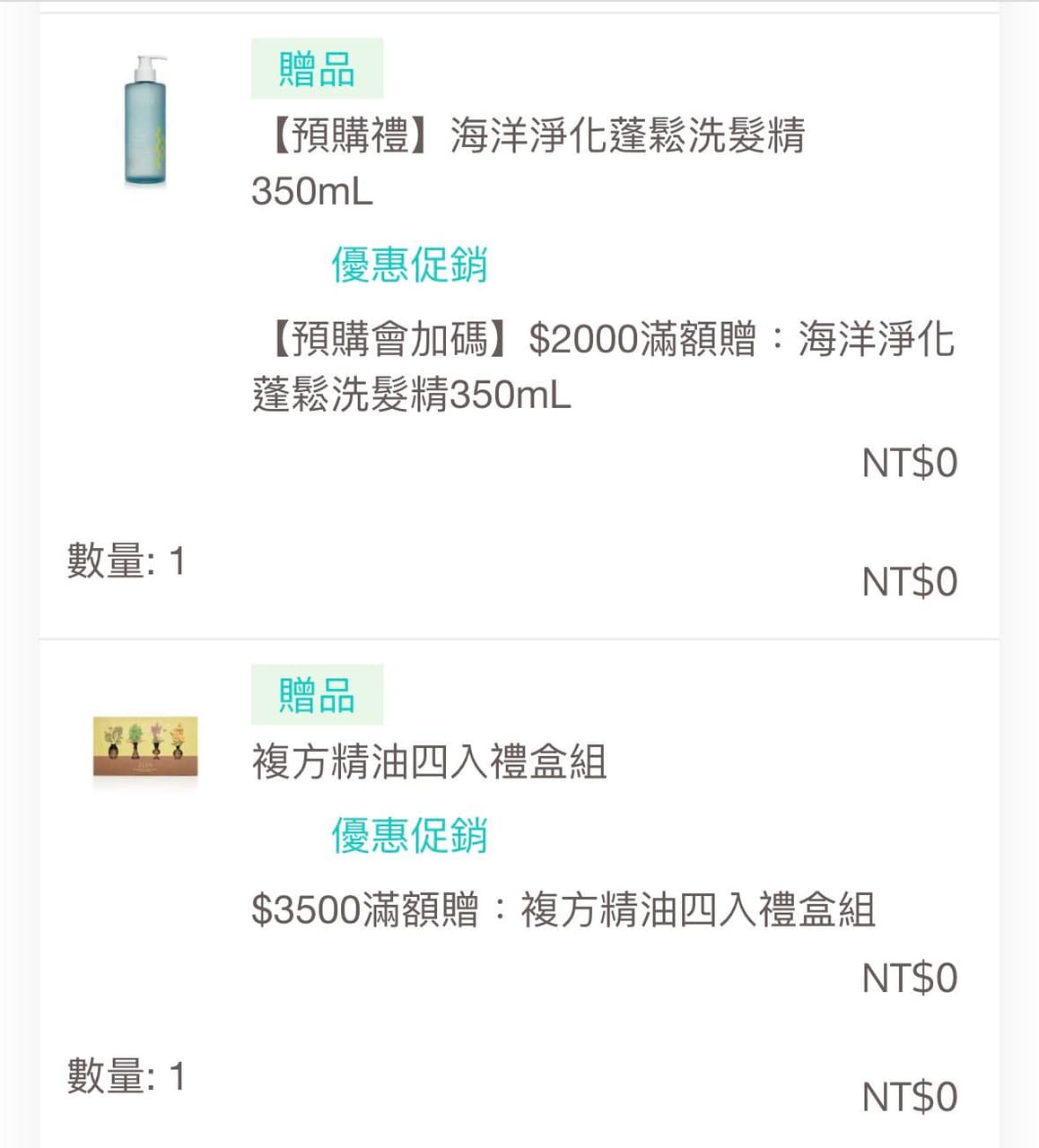Open 複方精油四入禮盒組 product title
Screen dimensions: 1039x1148
pyautogui.click(x=429, y=762)
